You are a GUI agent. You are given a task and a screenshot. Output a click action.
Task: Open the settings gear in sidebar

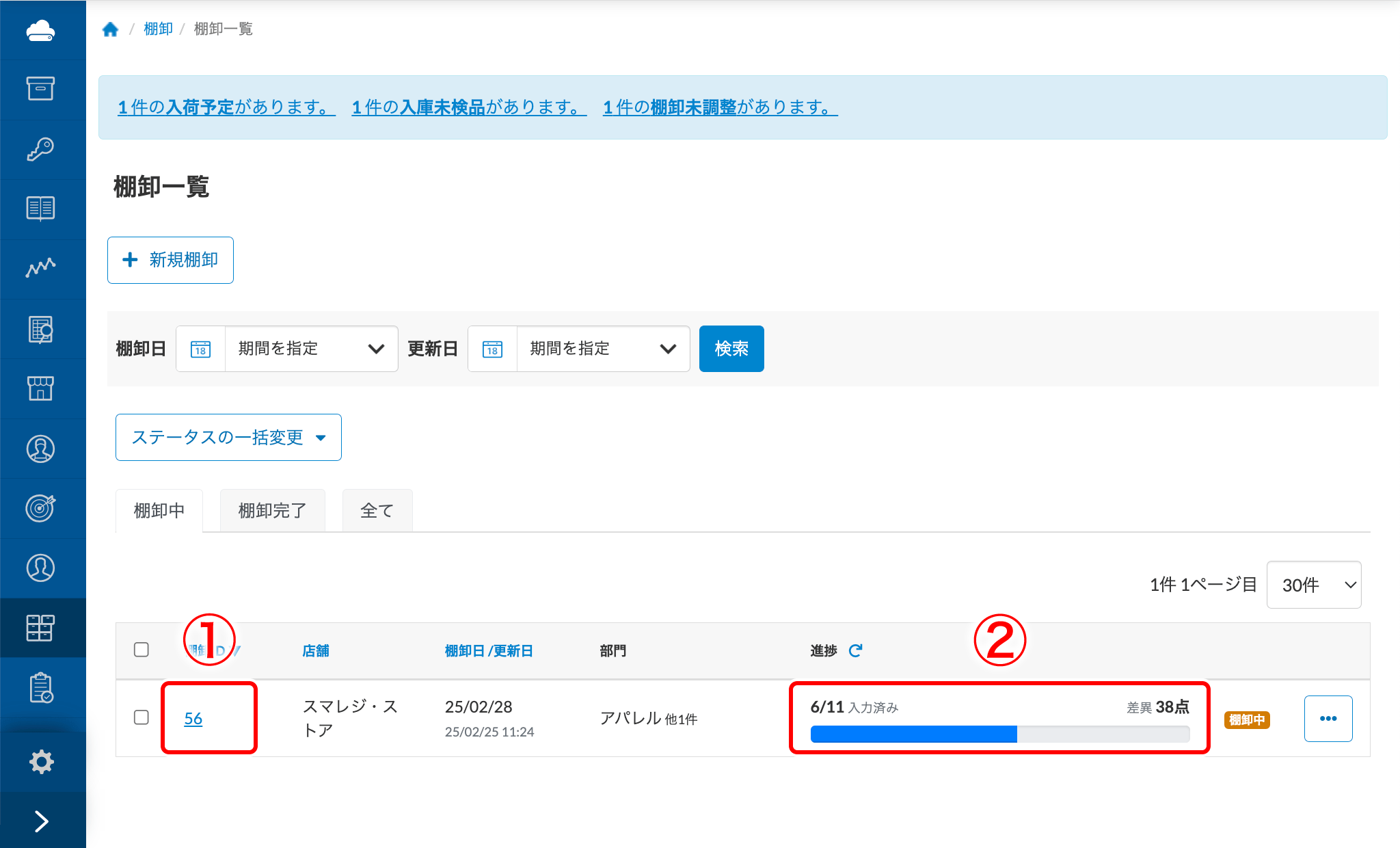coord(41,761)
